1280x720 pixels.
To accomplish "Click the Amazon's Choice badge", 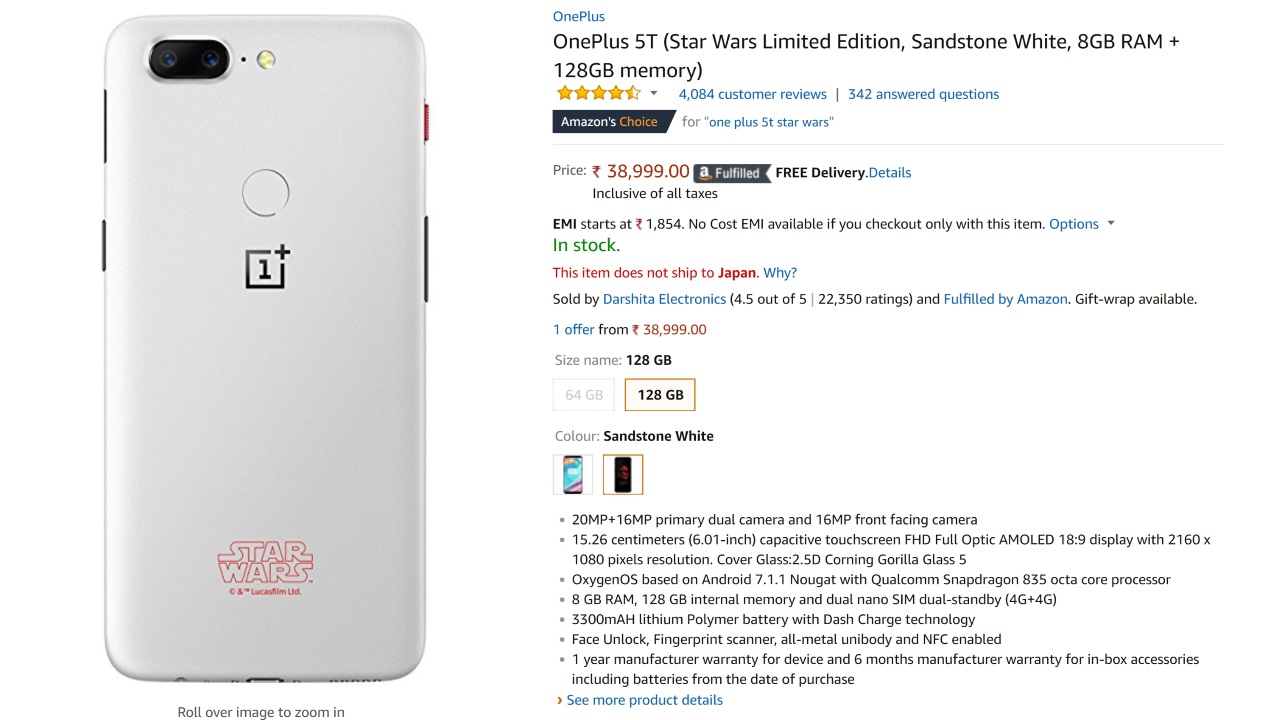I will [612, 122].
